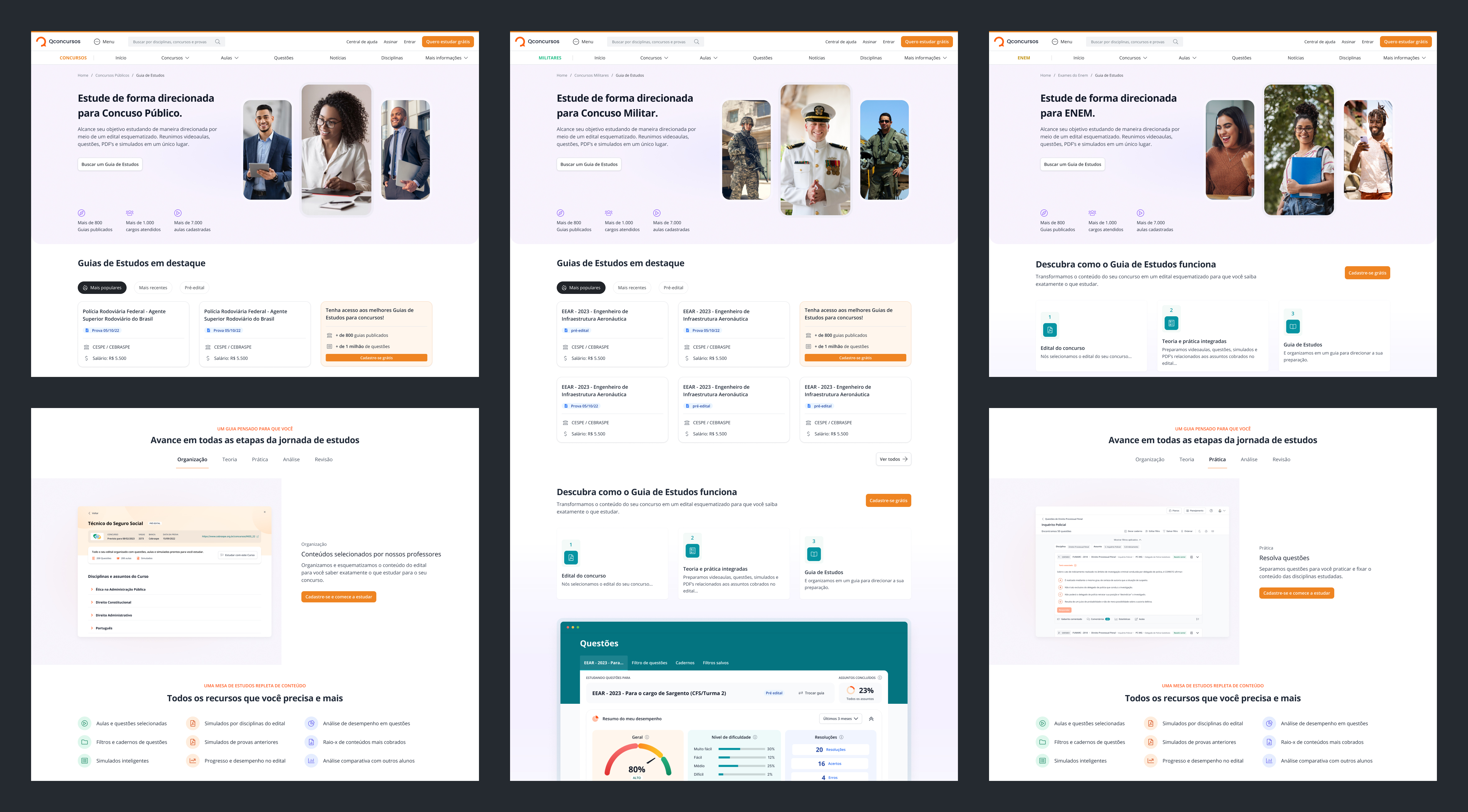Toggle the Mais populares pill on Militares page
The height and width of the screenshot is (812, 1468).
(581, 288)
